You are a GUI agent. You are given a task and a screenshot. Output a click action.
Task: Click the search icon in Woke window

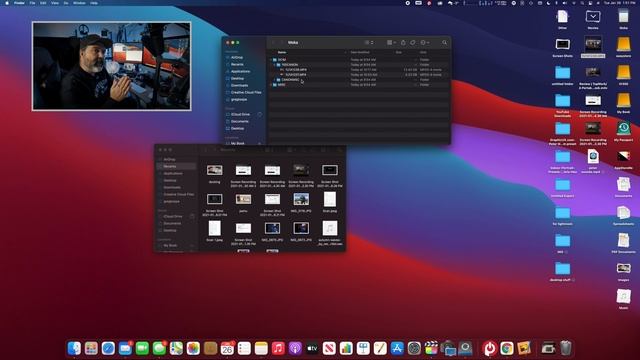444,42
